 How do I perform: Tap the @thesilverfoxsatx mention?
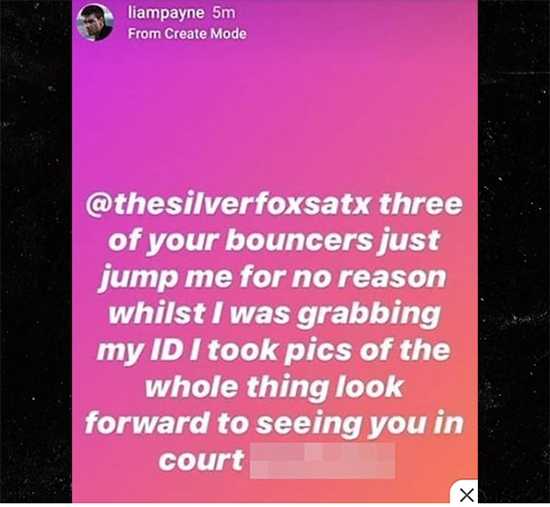click(228, 204)
